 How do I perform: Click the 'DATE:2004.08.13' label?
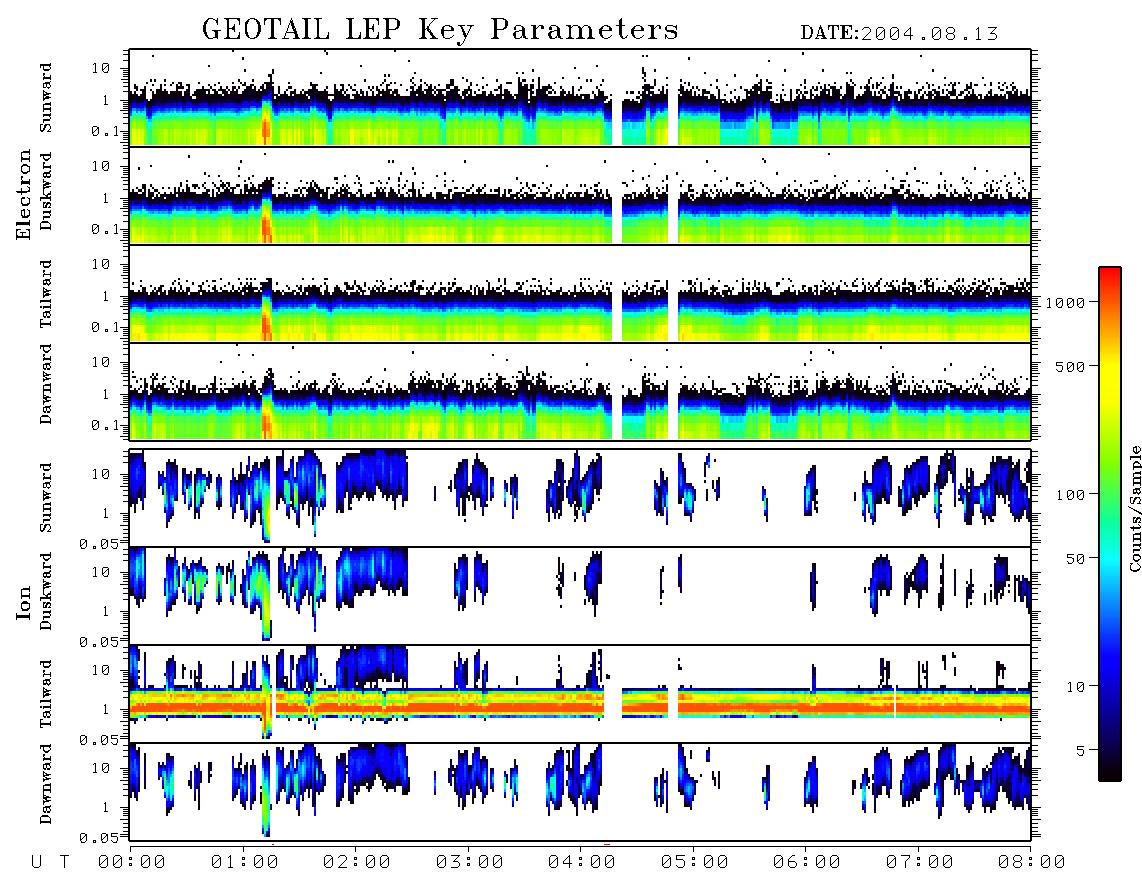pyautogui.click(x=899, y=34)
